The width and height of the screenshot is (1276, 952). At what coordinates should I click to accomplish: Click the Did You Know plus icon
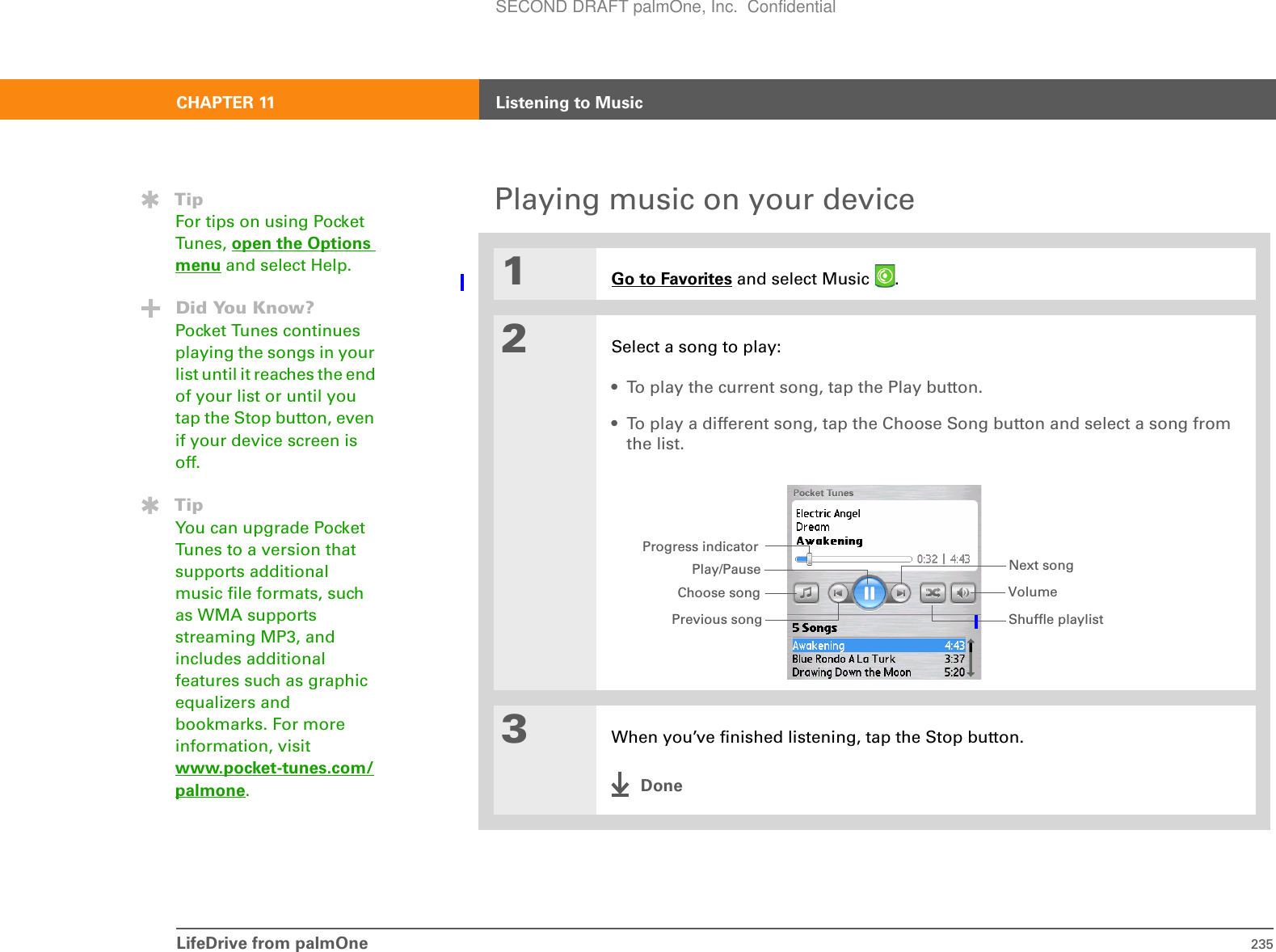click(x=149, y=308)
